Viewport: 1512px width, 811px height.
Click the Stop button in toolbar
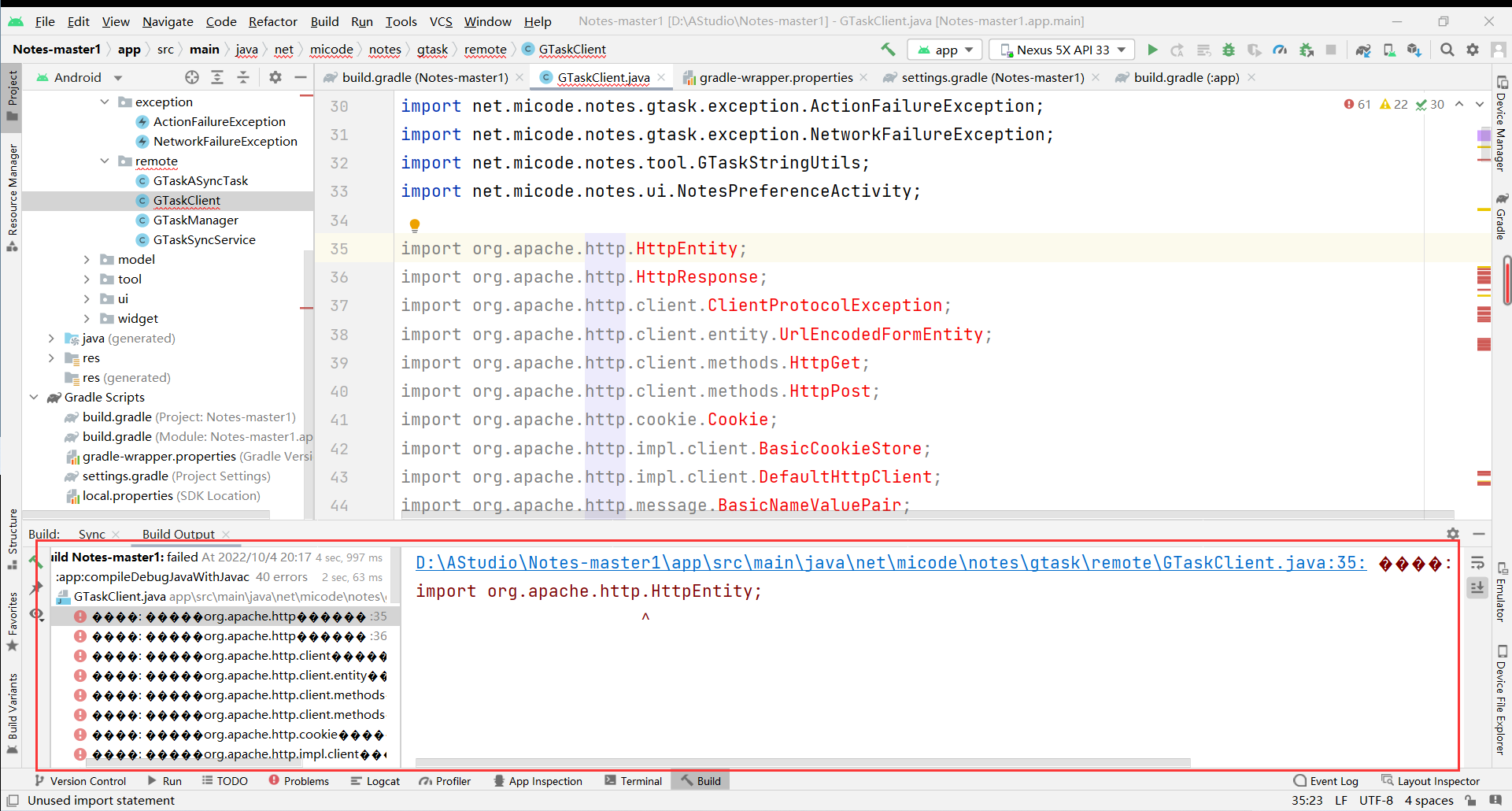click(x=1331, y=50)
